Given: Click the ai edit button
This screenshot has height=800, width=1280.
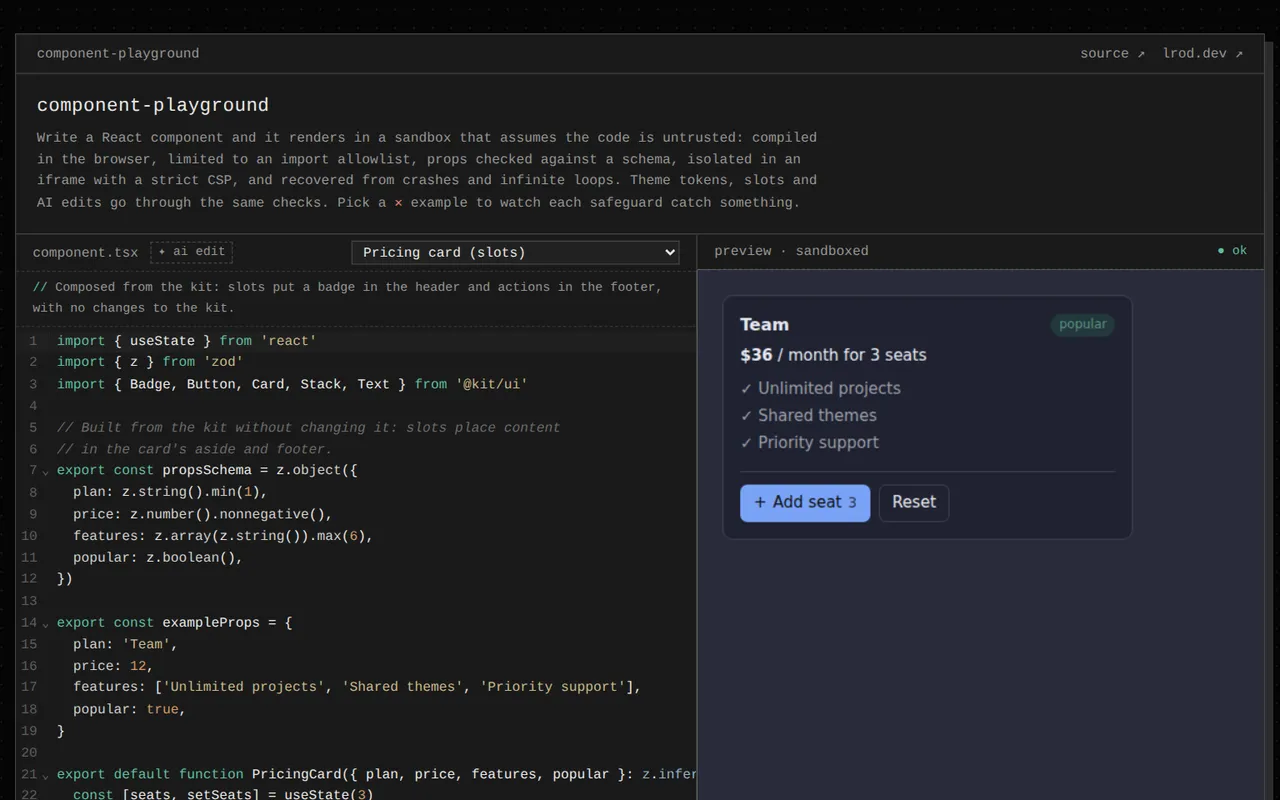Looking at the screenshot, I should pyautogui.click(x=191, y=252).
